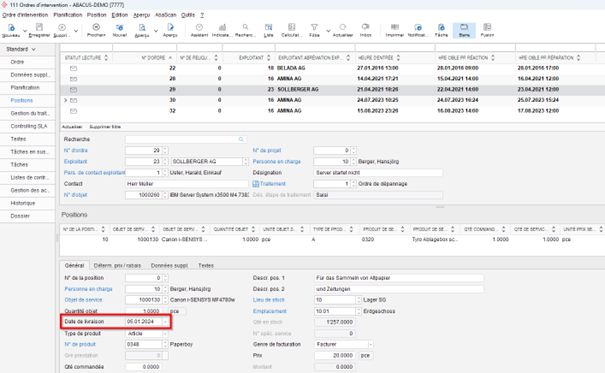Open Dossier in the sidebar
This screenshot has width=605, height=373.
(20, 216)
